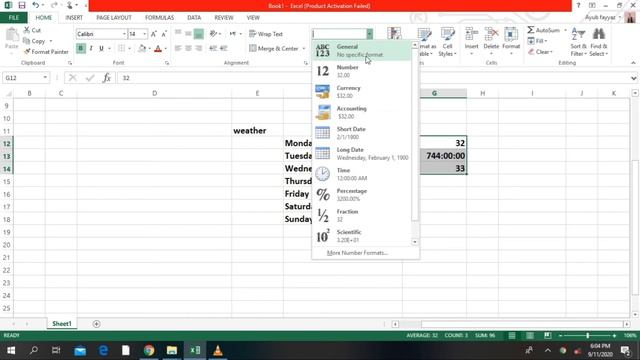Open the Borders icon in Font group
Image resolution: width=640 pixels, height=360 pixels.
click(122, 48)
